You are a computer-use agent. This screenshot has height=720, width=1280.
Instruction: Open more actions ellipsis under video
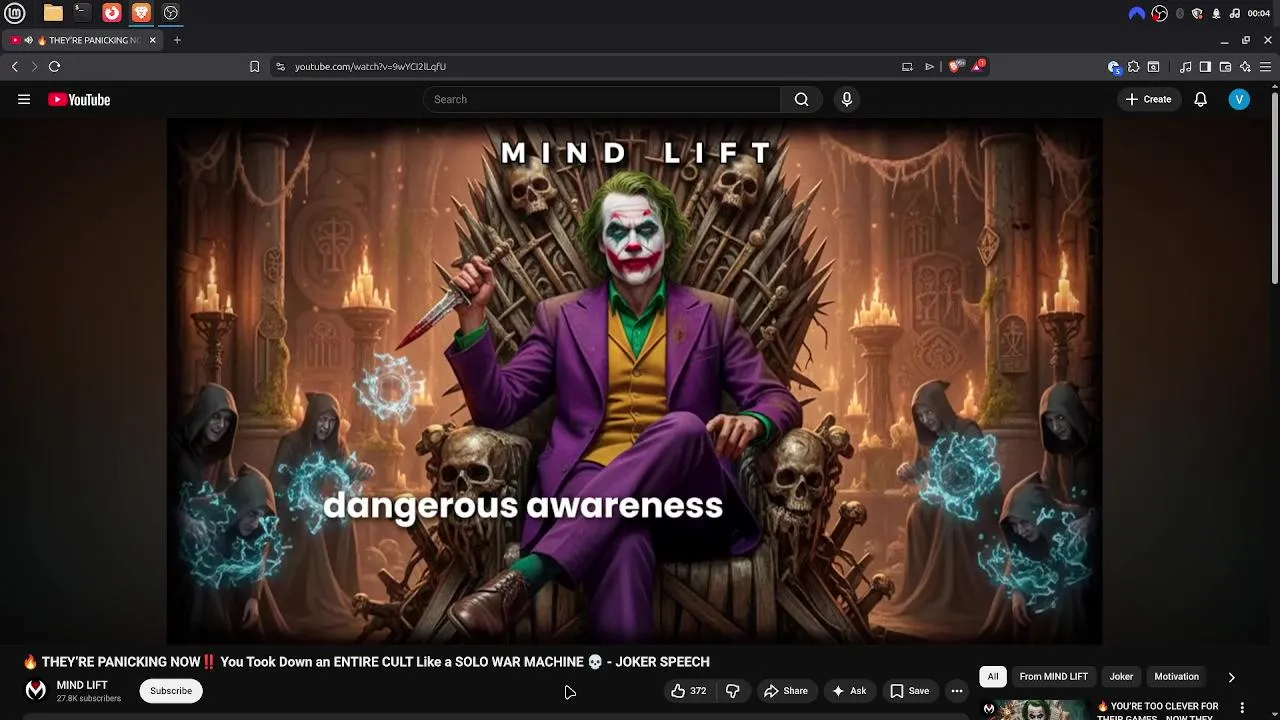[x=957, y=691]
